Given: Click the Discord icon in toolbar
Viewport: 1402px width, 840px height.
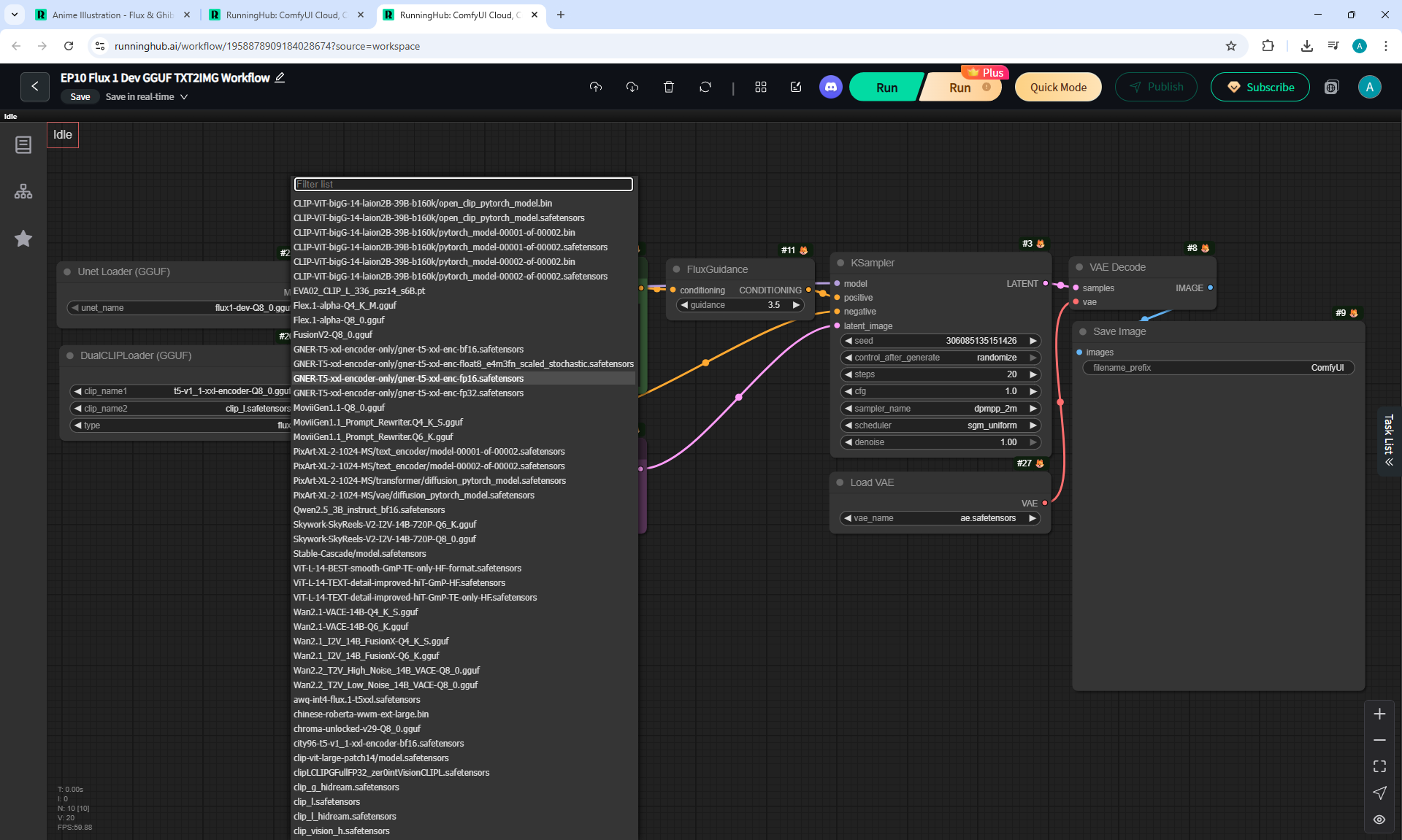Looking at the screenshot, I should 830,87.
